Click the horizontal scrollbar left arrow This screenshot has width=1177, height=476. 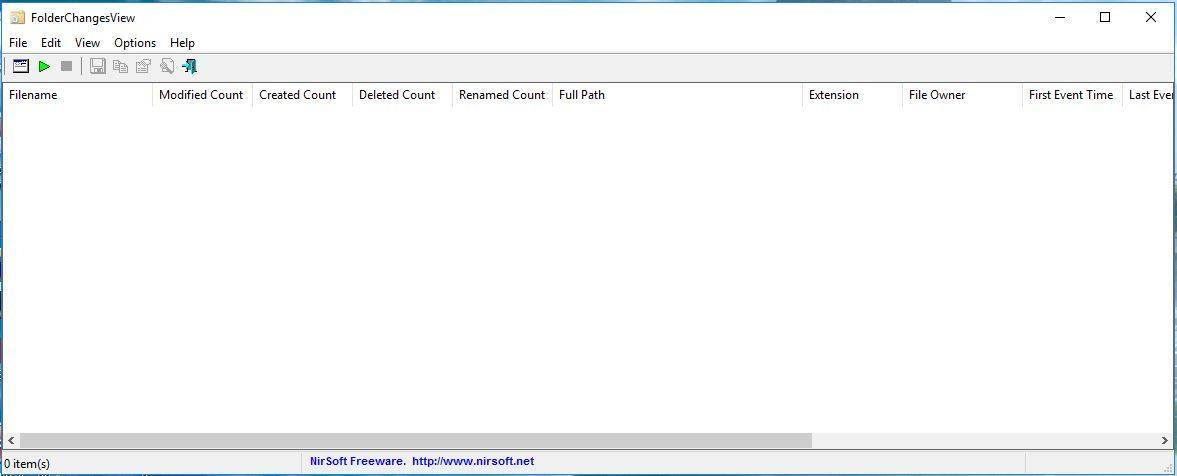coord(11,441)
